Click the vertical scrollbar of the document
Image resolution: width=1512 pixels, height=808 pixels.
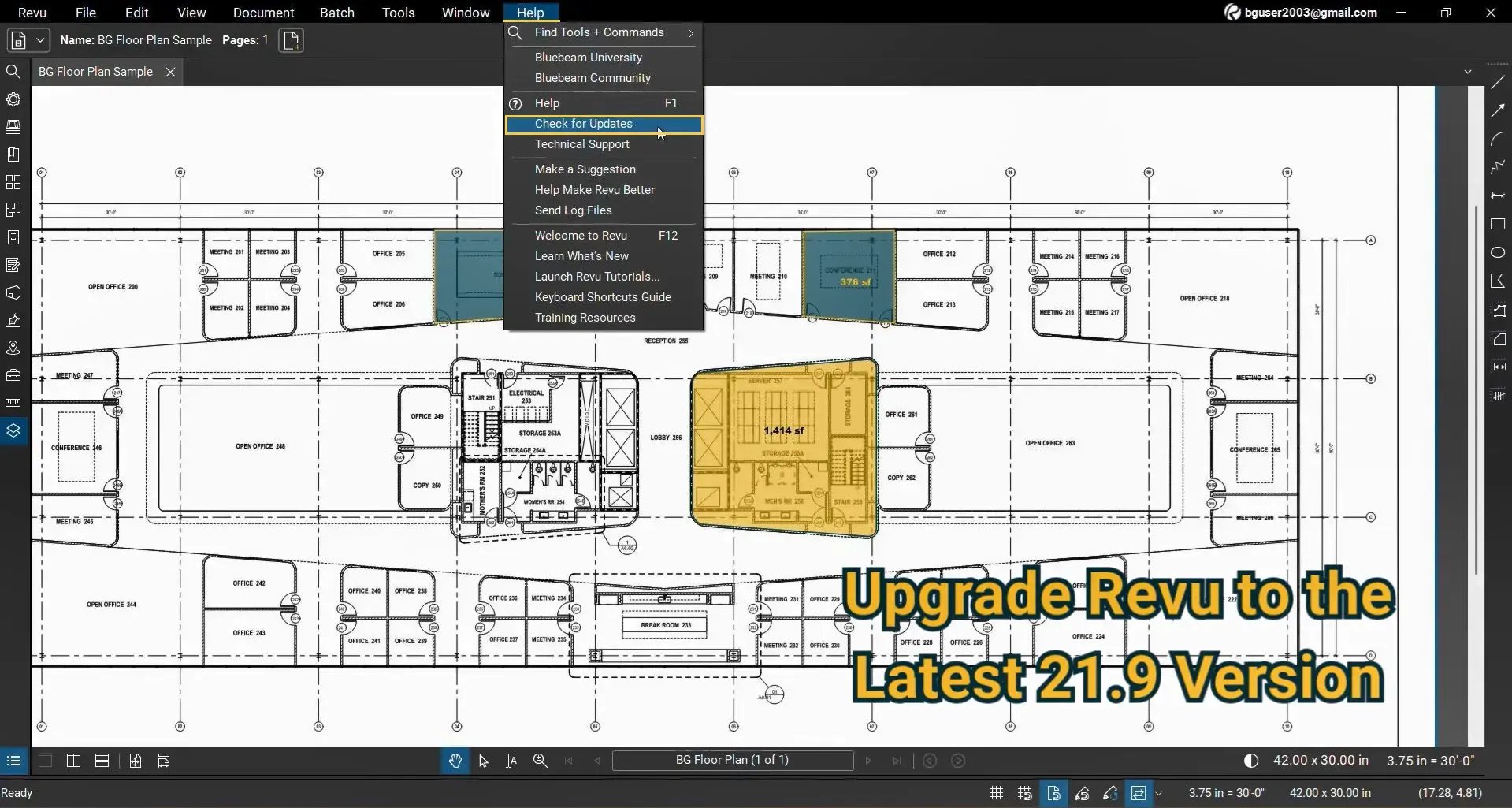pos(1476,390)
